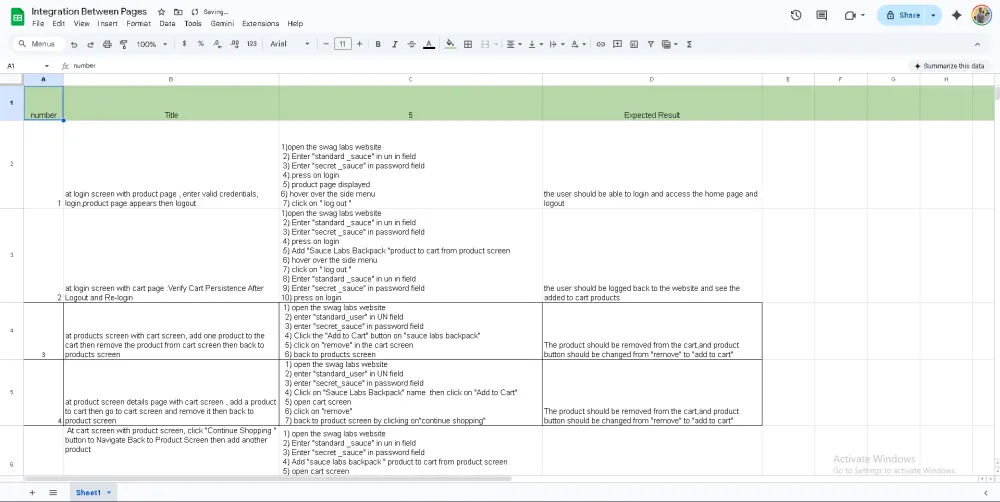Select the Sheet1 tab
This screenshot has width=1000, height=502.
pyautogui.click(x=93, y=492)
